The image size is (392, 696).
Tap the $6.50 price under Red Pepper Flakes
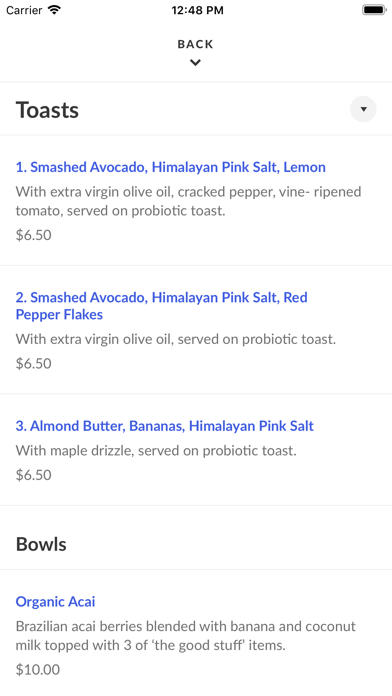coord(34,364)
